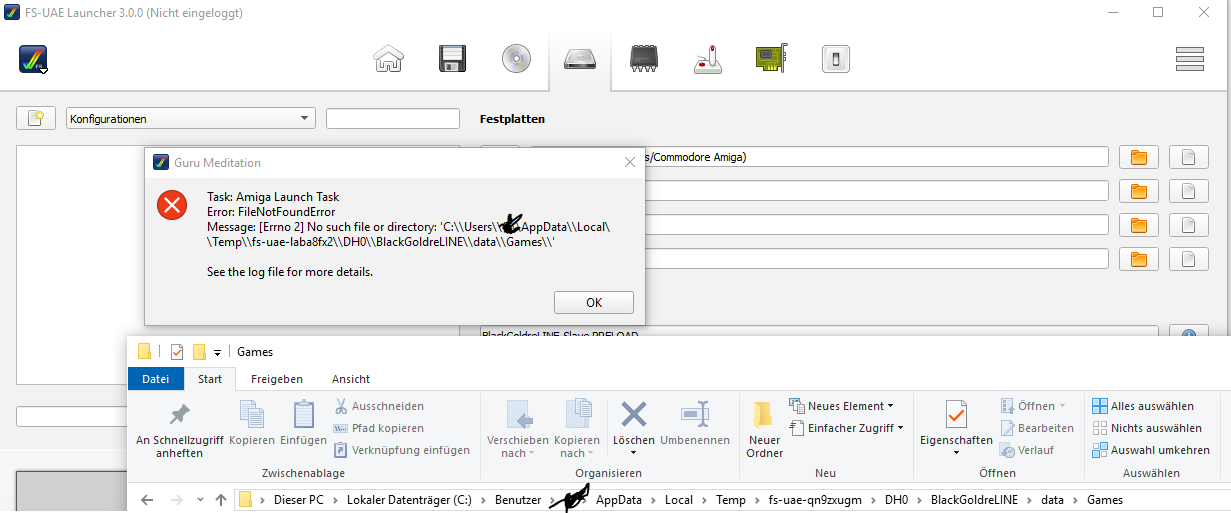Pin to quick access (An Schnellzugriff anheften)
The image size is (1231, 513).
(x=179, y=430)
